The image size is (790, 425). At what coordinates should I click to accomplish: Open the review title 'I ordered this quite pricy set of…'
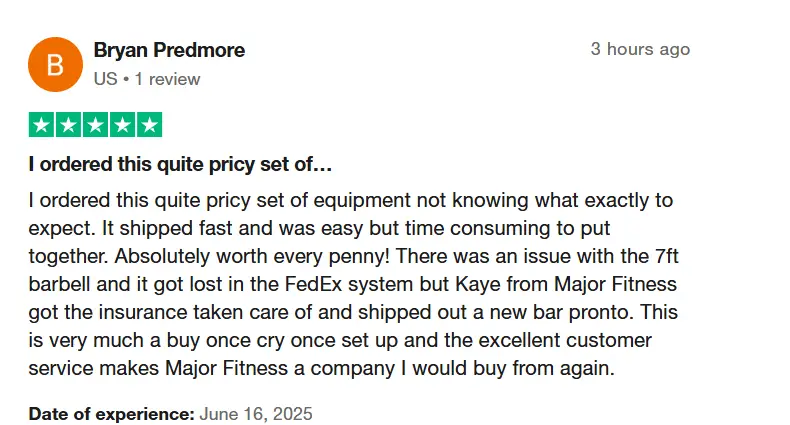(x=180, y=165)
